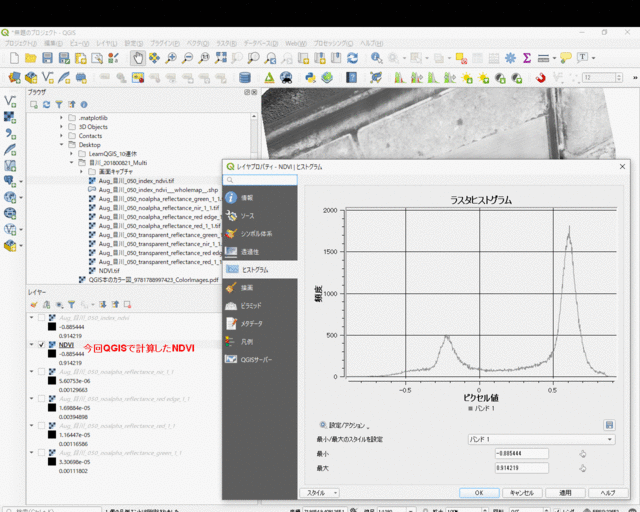Open the Metadata tab in layer properties

[260, 323]
